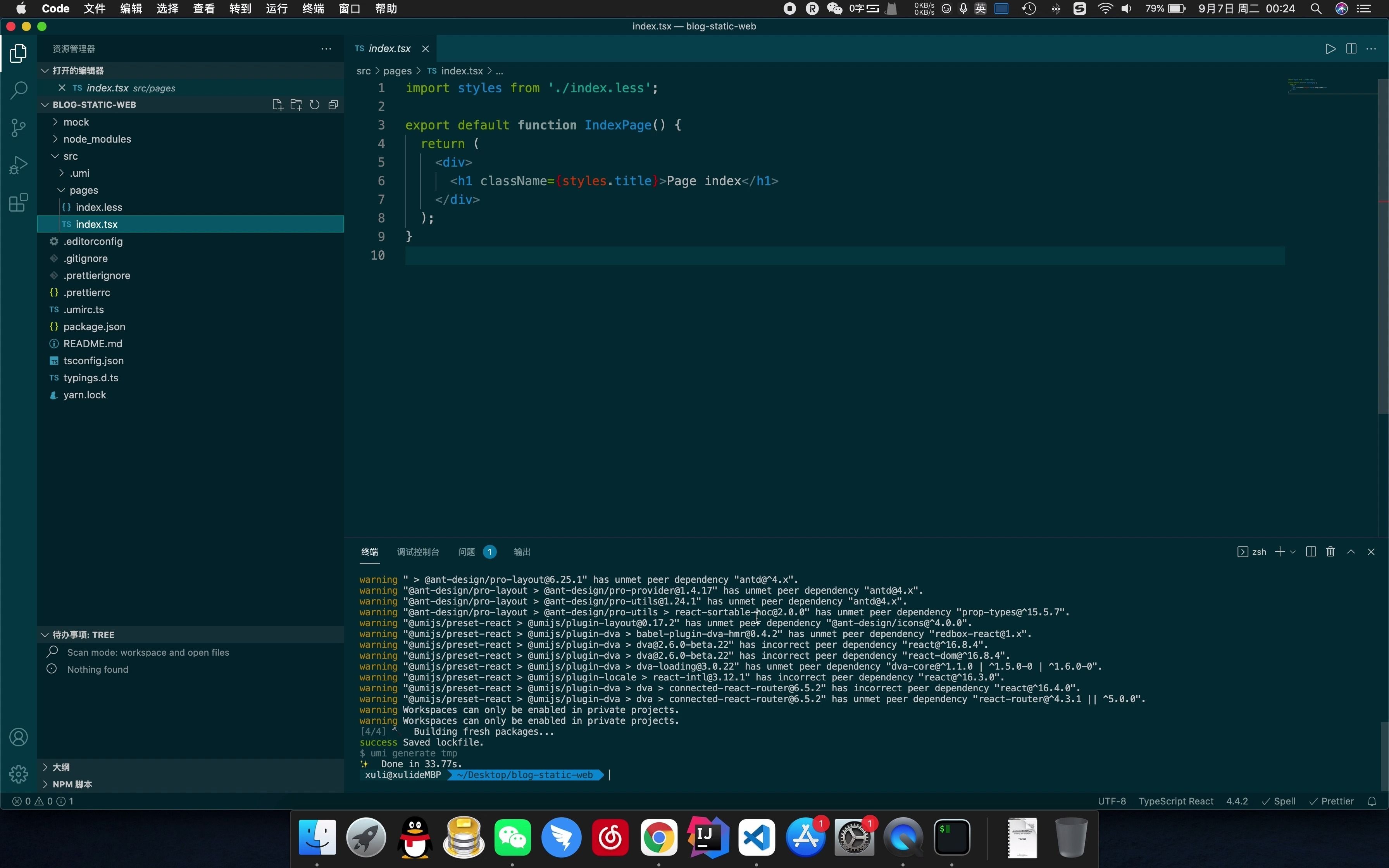Run the index.tsx file with play button
This screenshot has height=868, width=1389.
click(x=1330, y=49)
